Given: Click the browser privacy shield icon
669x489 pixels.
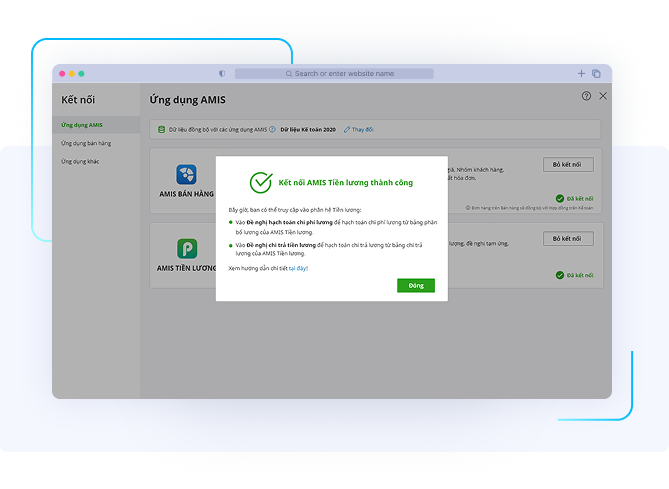Looking at the screenshot, I should pyautogui.click(x=222, y=74).
